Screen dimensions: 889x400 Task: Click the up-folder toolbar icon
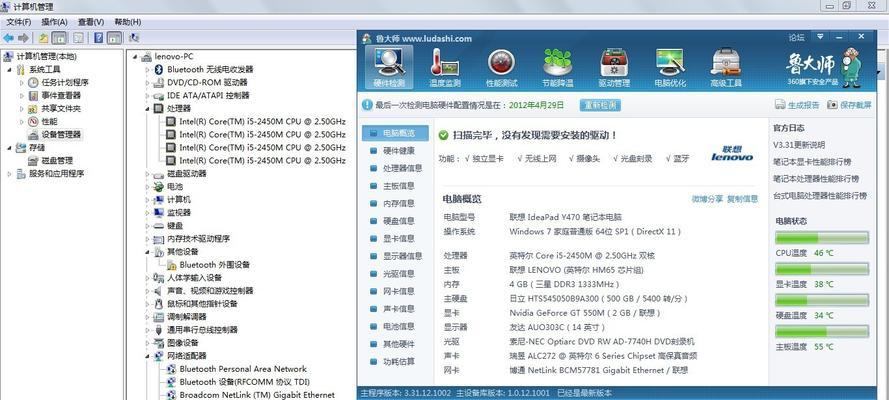44,38
